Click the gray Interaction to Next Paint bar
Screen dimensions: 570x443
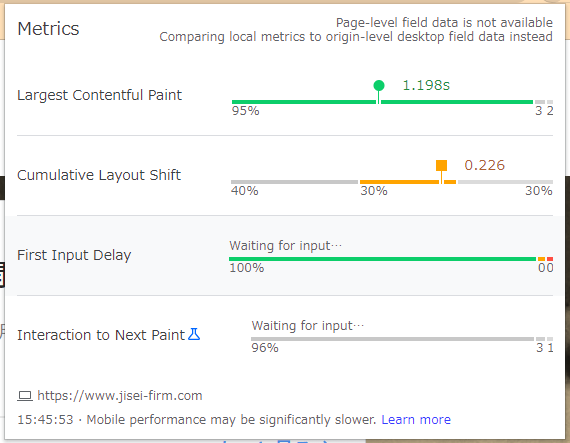(x=392, y=339)
